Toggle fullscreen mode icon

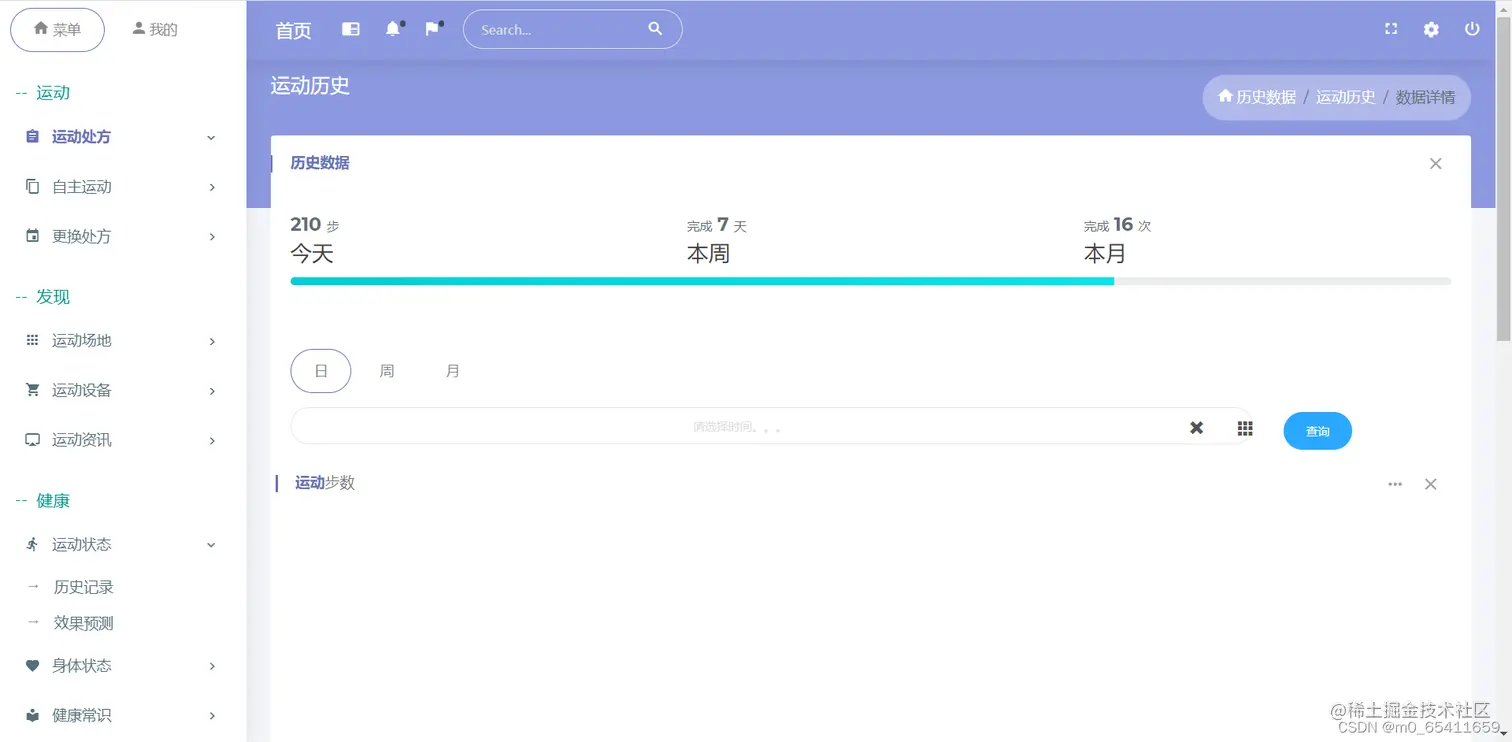(x=1391, y=29)
